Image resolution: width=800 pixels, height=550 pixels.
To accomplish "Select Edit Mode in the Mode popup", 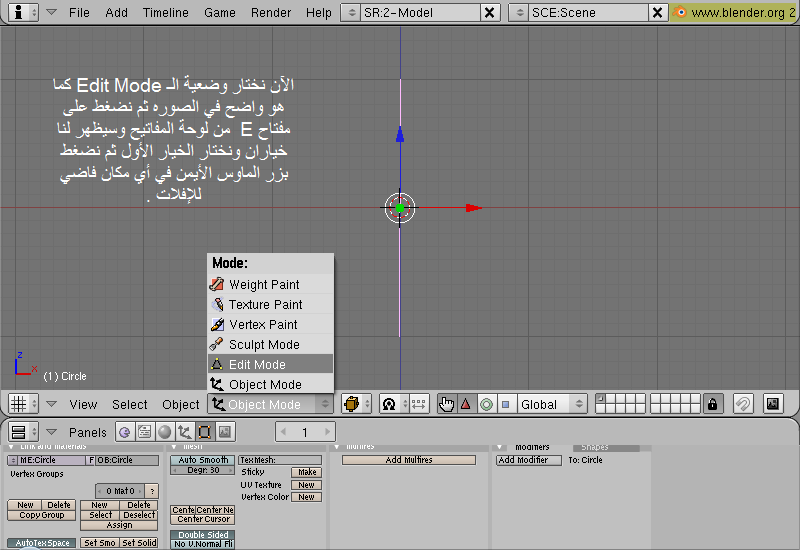I will tap(271, 364).
